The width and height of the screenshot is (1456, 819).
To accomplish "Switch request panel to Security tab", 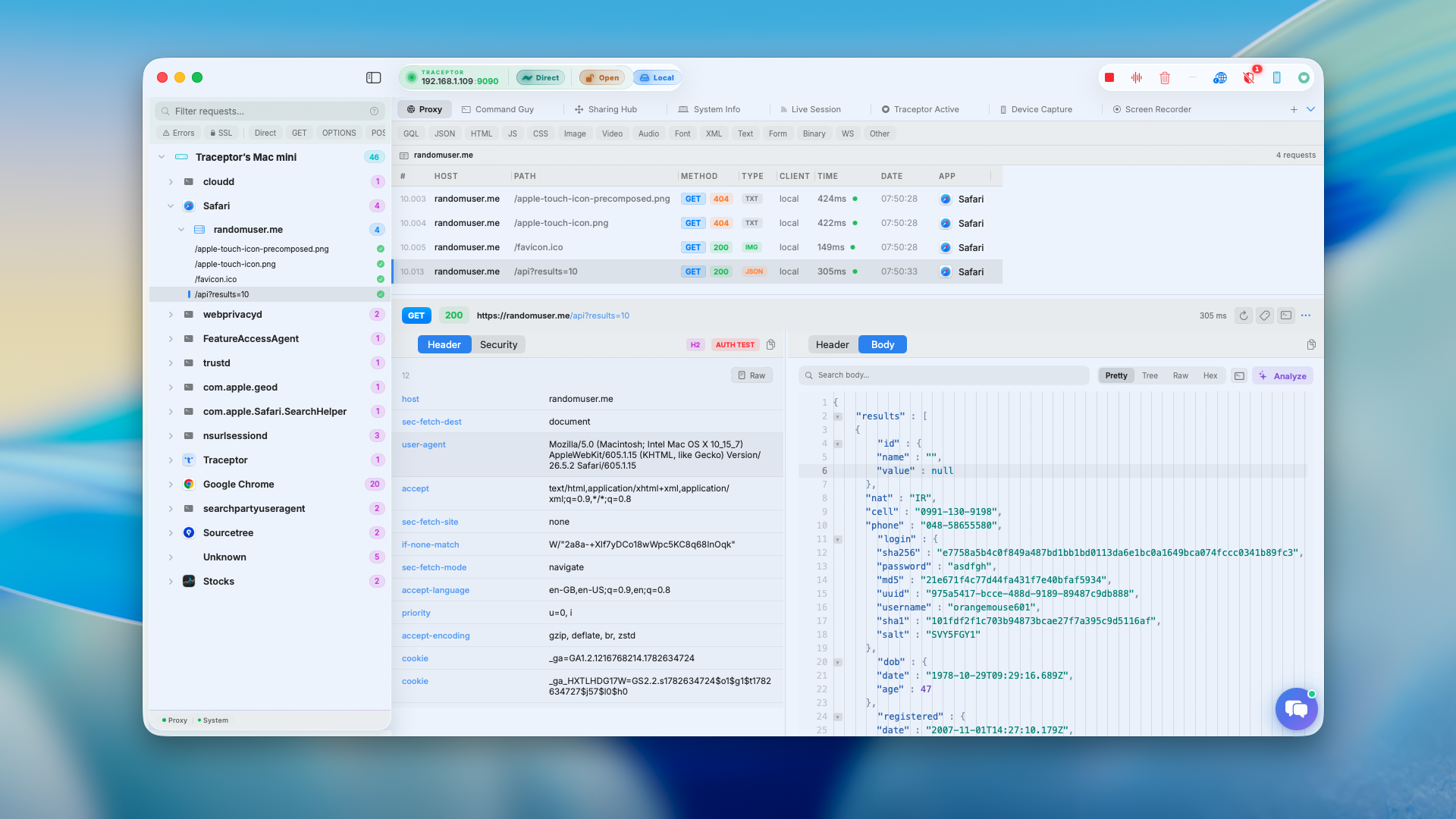I will click(x=498, y=344).
